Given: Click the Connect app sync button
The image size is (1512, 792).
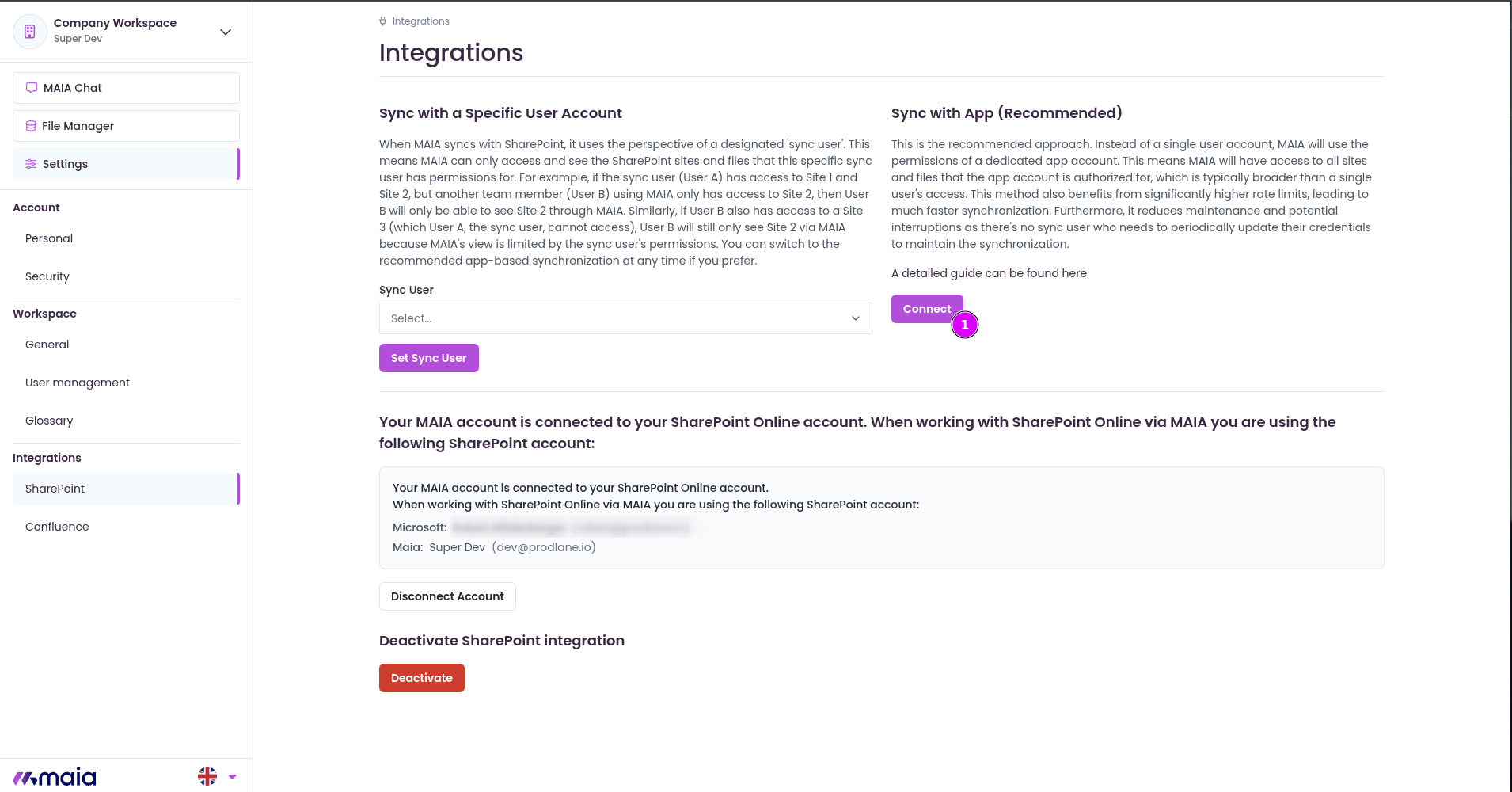Looking at the screenshot, I should point(927,309).
